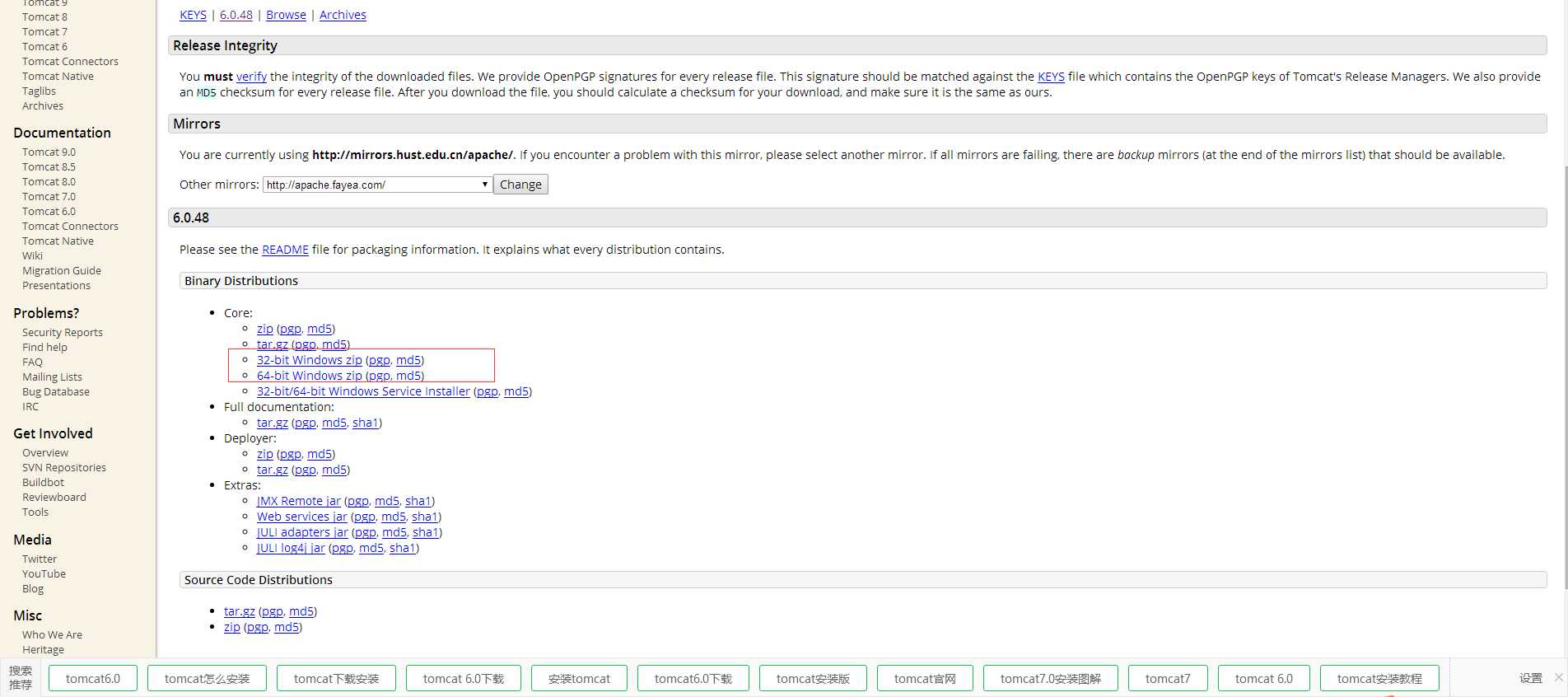Download the JMX Remote jar
Screen dimensions: 1568x697
tap(298, 501)
